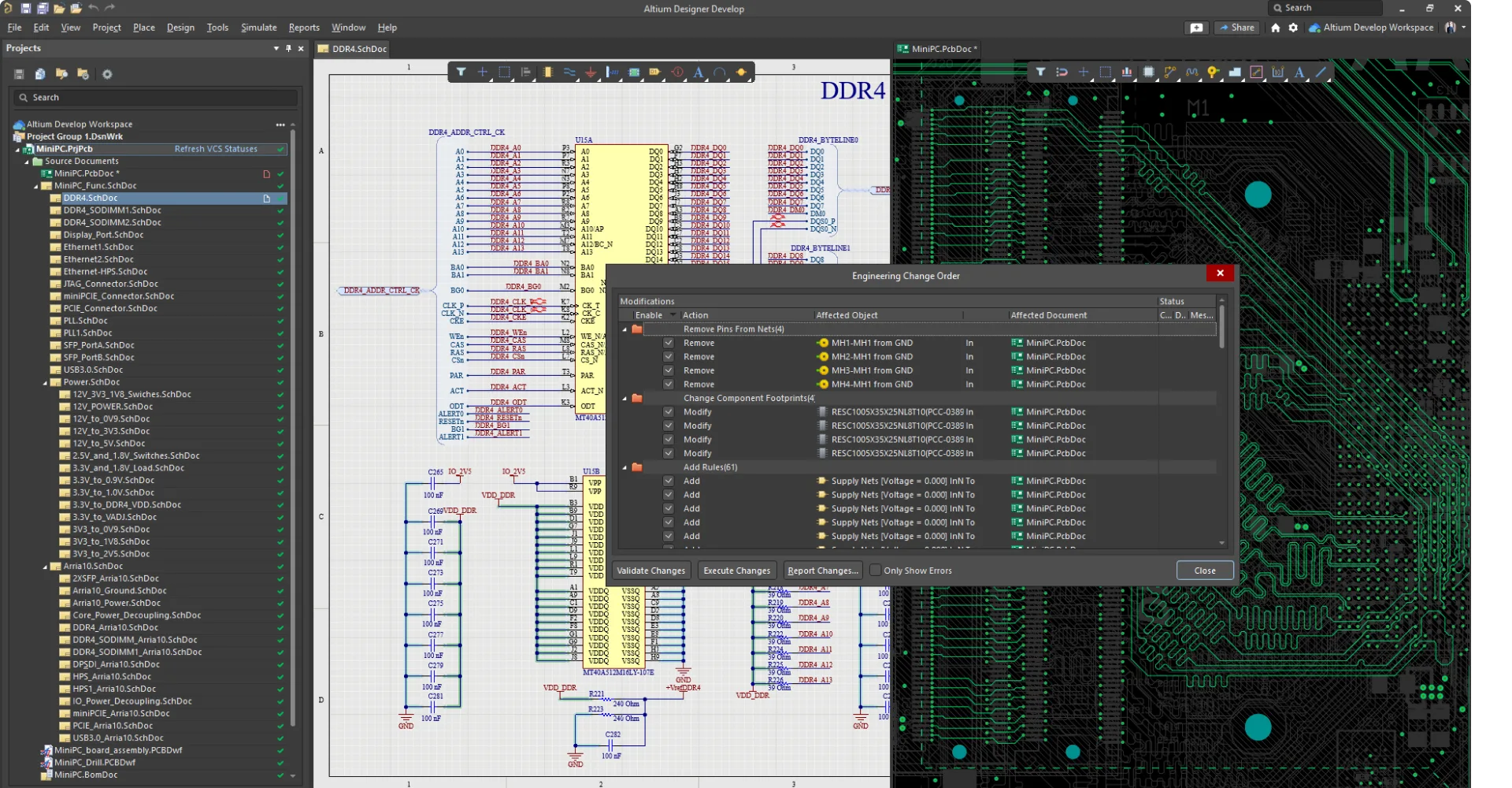Open the Home page icon
The image size is (1512, 788).
click(x=1276, y=28)
